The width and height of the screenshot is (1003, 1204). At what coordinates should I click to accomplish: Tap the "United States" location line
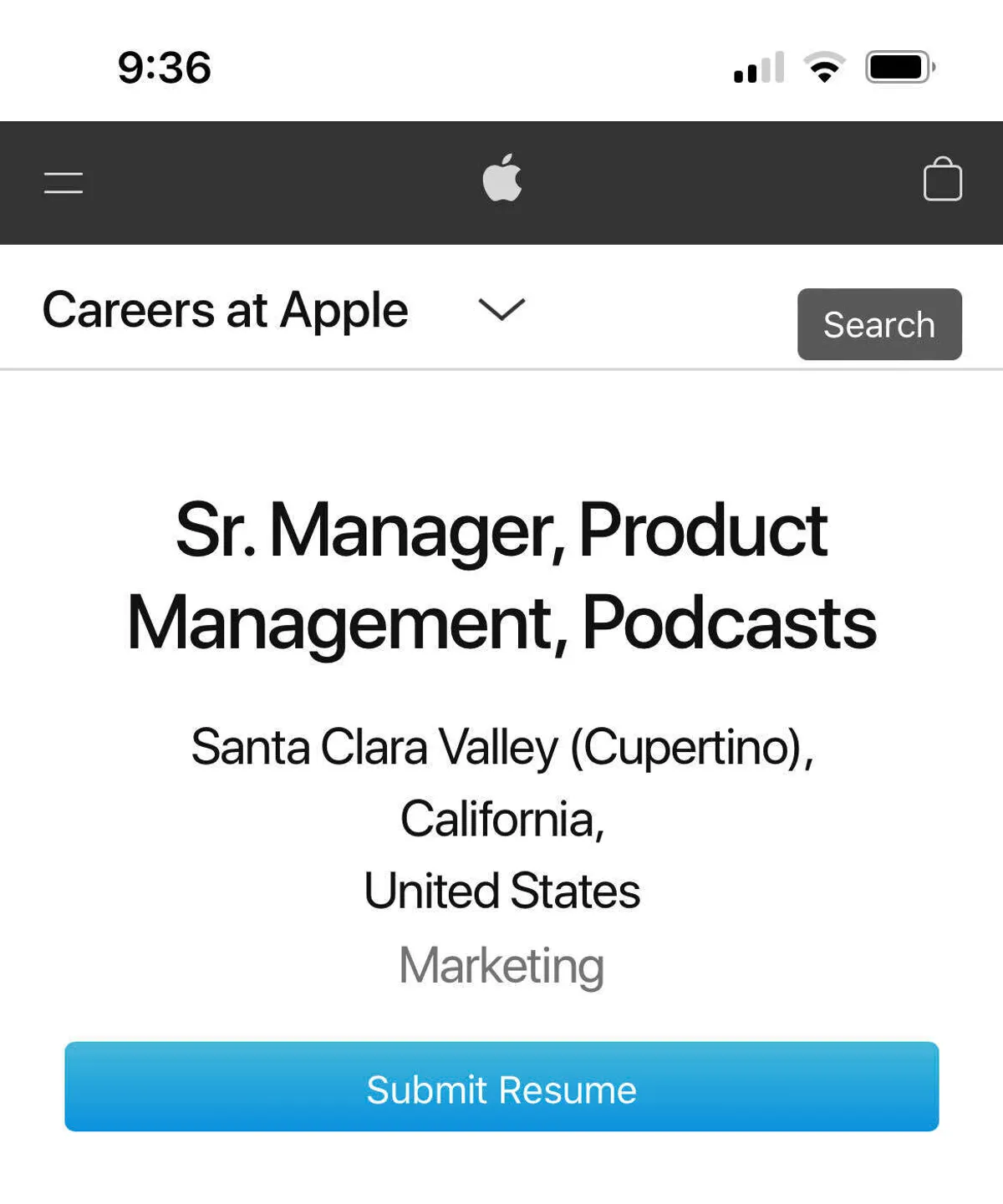(501, 891)
